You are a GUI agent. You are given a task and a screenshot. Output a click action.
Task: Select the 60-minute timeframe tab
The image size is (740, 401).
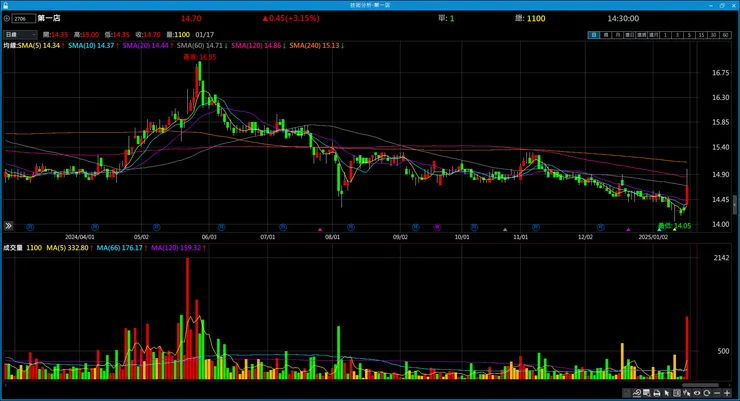pos(725,35)
